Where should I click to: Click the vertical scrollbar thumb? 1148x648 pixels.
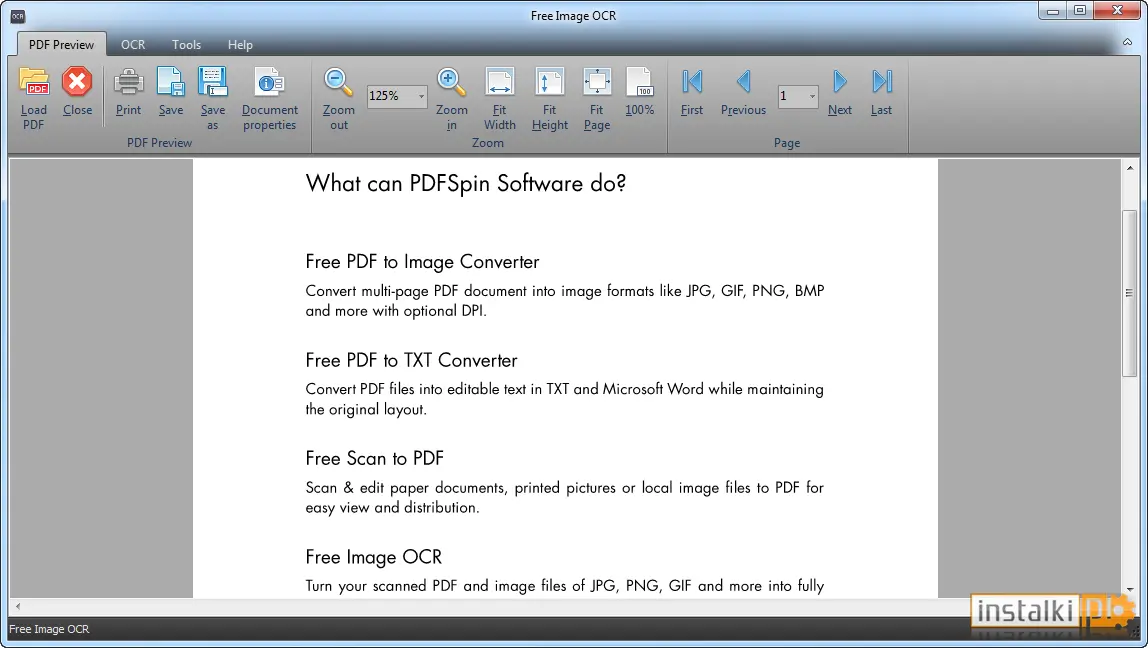coord(1130,293)
